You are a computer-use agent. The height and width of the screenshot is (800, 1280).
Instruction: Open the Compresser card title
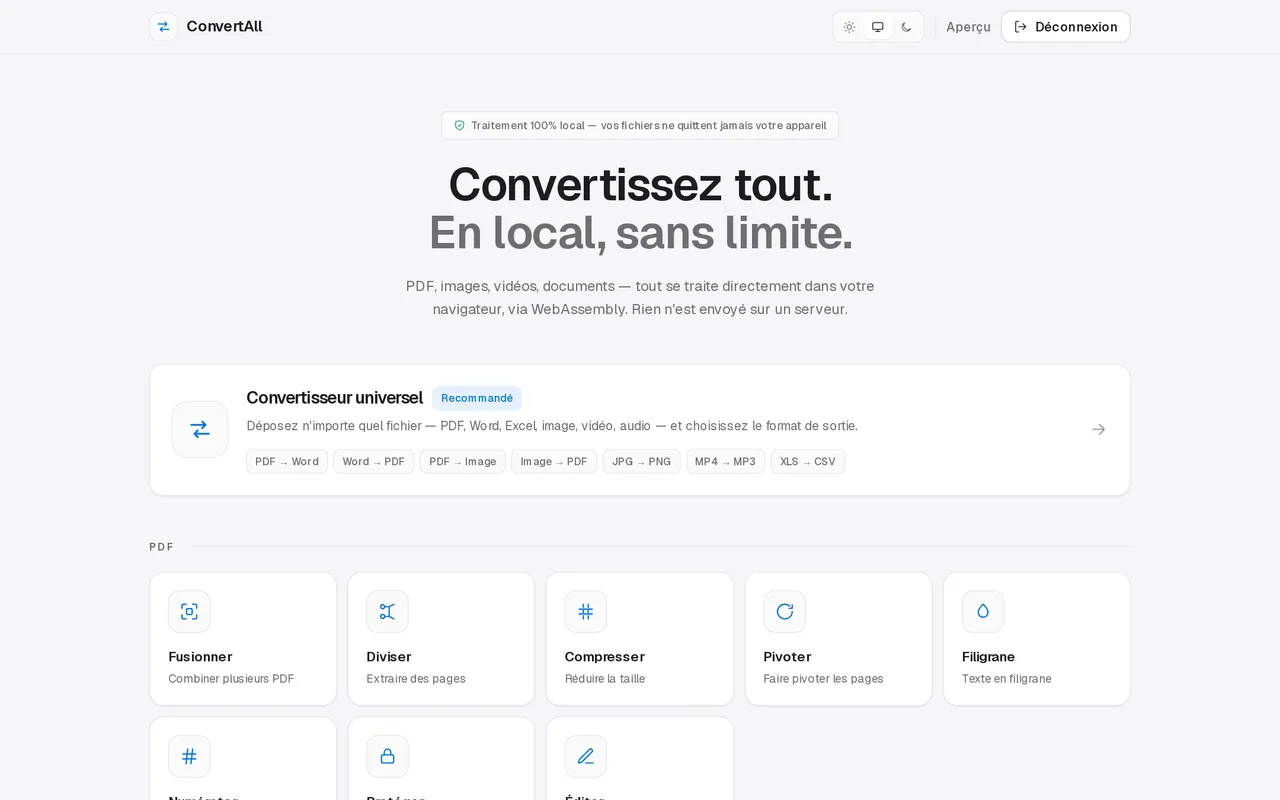pyautogui.click(x=605, y=657)
